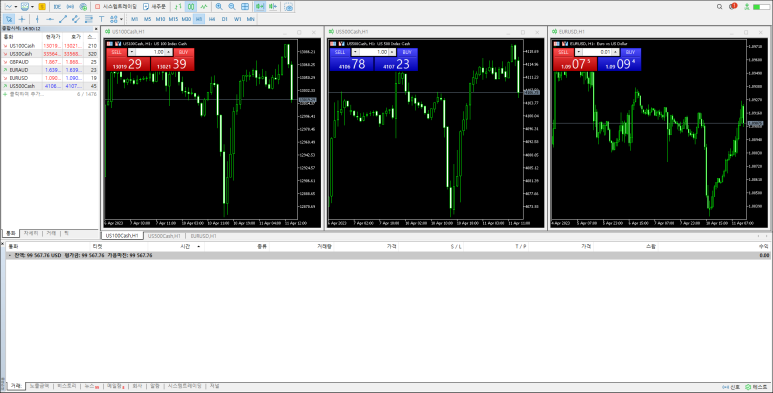Open the details tab in Market Watch
Screen dimensions: 773x393
point(31,233)
